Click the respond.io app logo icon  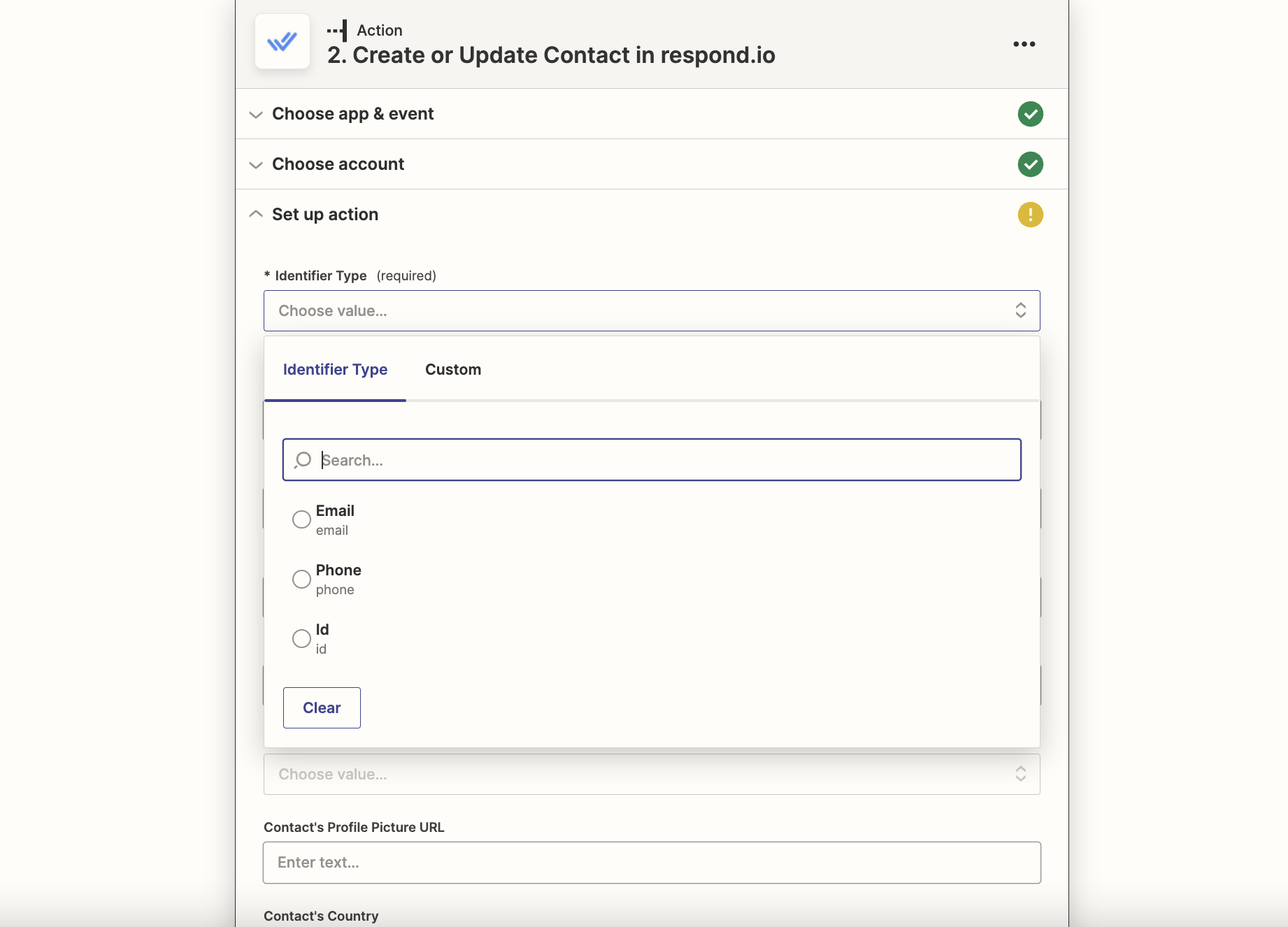(x=282, y=42)
